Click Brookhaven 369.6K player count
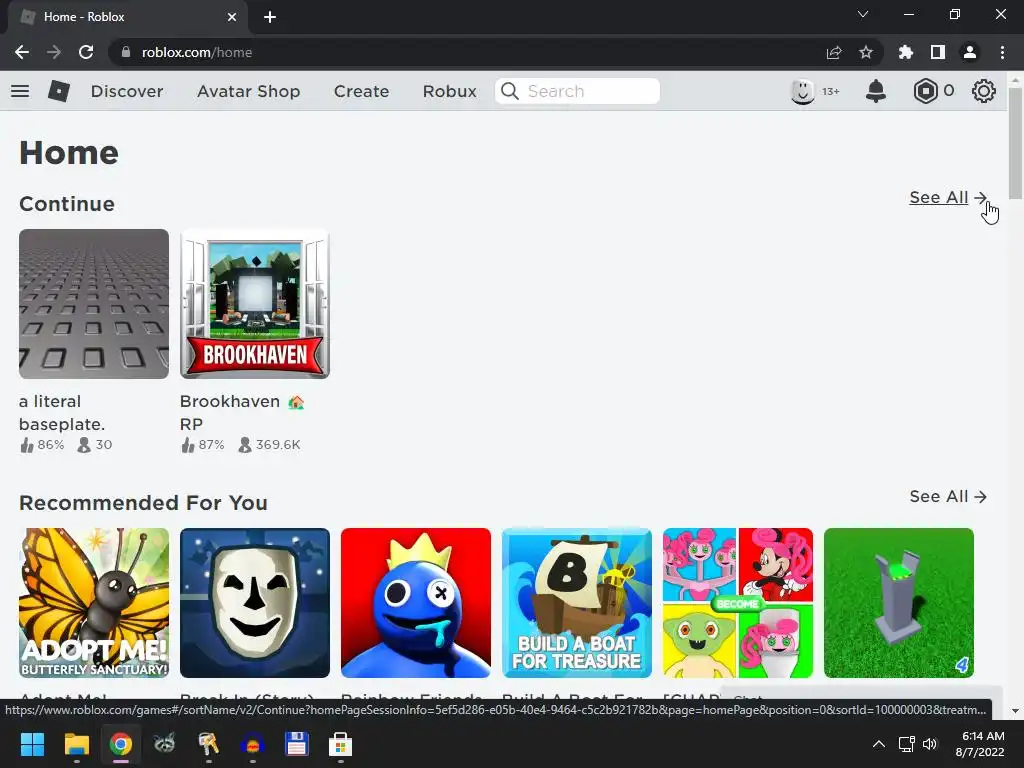The height and width of the screenshot is (768, 1024). tap(269, 445)
